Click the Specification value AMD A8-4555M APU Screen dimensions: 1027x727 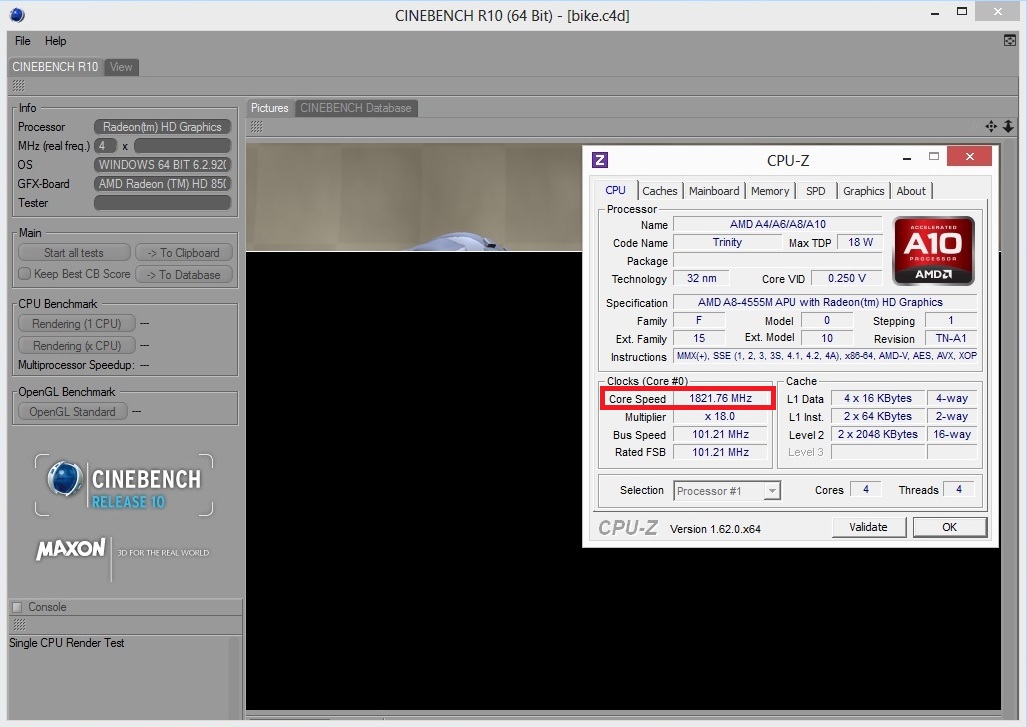click(x=825, y=302)
